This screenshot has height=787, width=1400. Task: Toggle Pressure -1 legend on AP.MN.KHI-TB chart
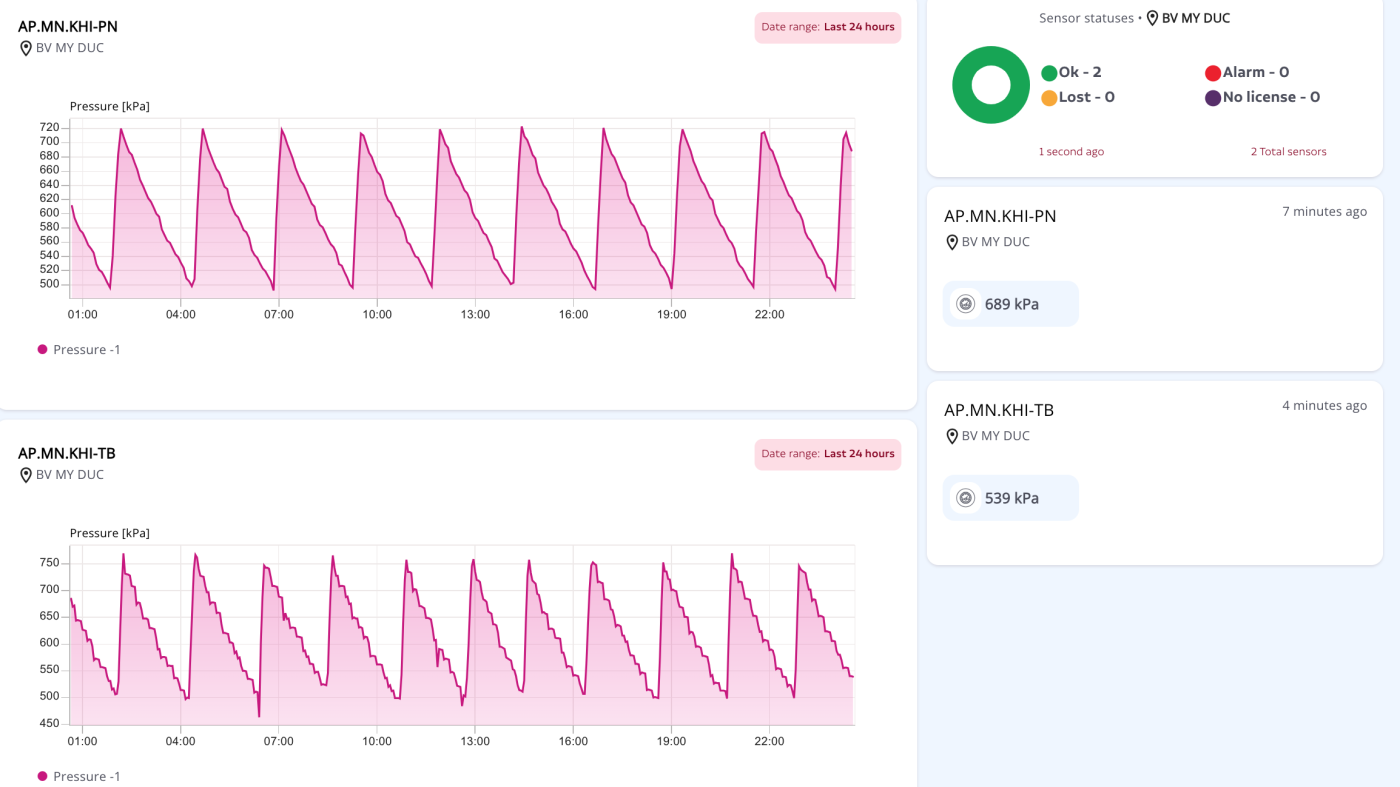79,777
